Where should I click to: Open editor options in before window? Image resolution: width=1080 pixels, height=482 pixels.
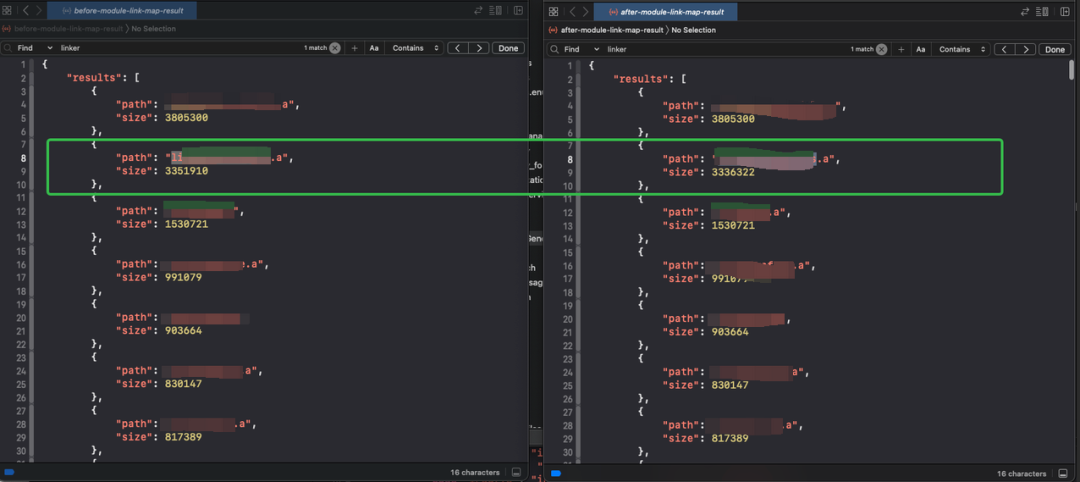click(495, 11)
